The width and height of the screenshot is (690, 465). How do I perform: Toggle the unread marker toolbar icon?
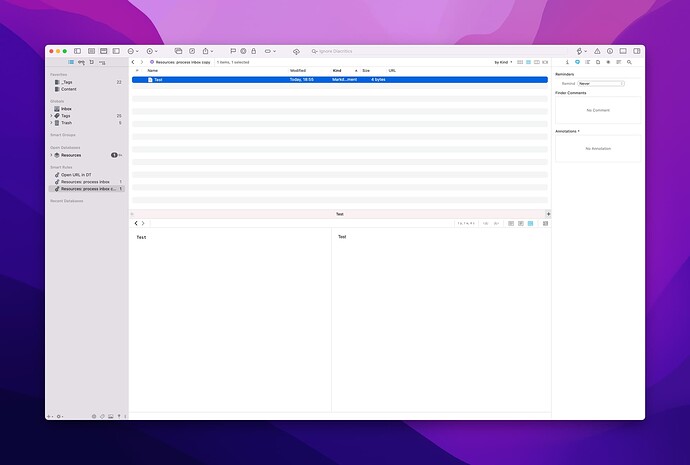point(243,51)
